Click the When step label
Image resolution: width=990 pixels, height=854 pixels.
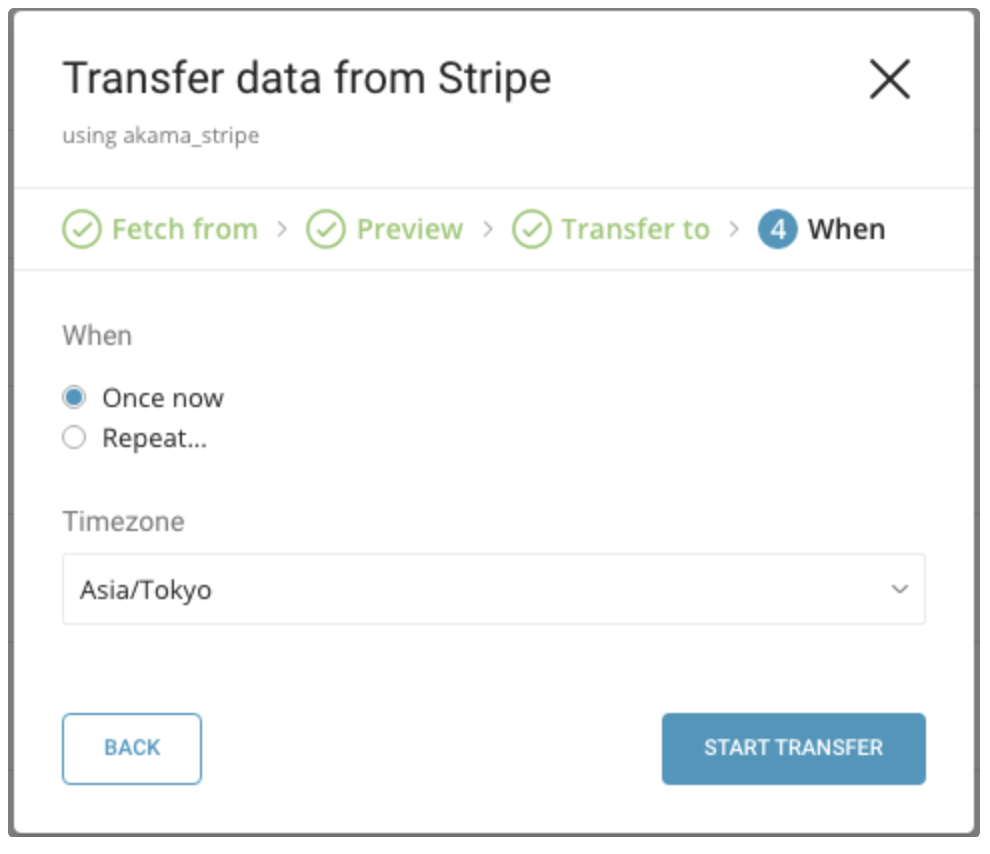click(846, 229)
